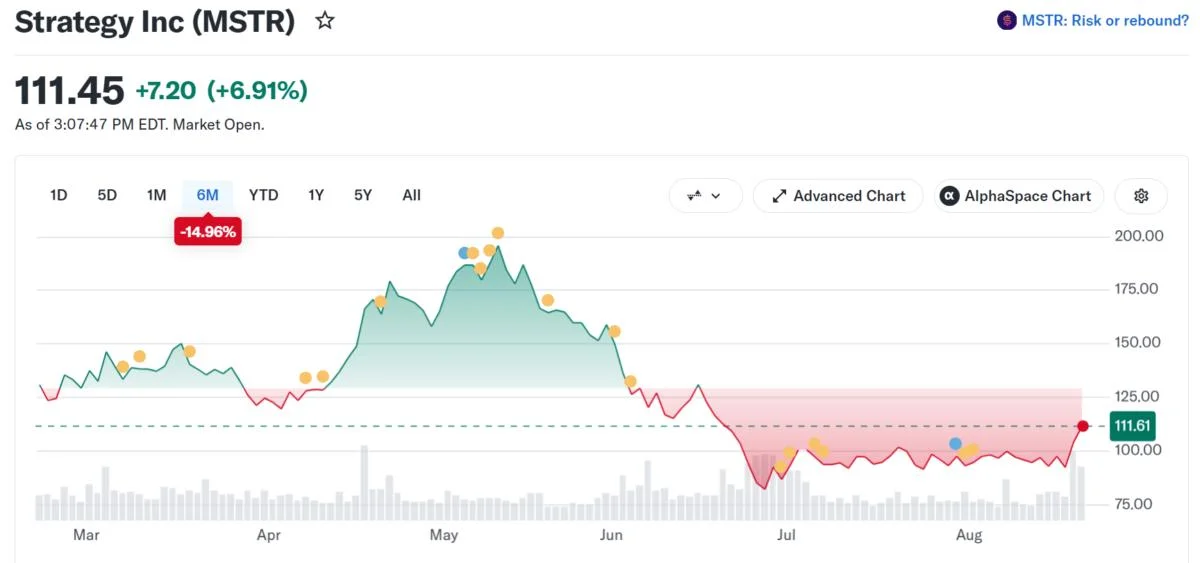Click the Aug label on x-axis
The height and width of the screenshot is (563, 1200).
[969, 535]
